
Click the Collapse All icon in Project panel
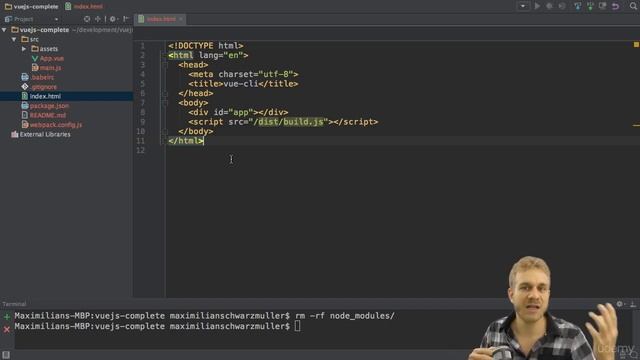pyautogui.click(x=98, y=19)
